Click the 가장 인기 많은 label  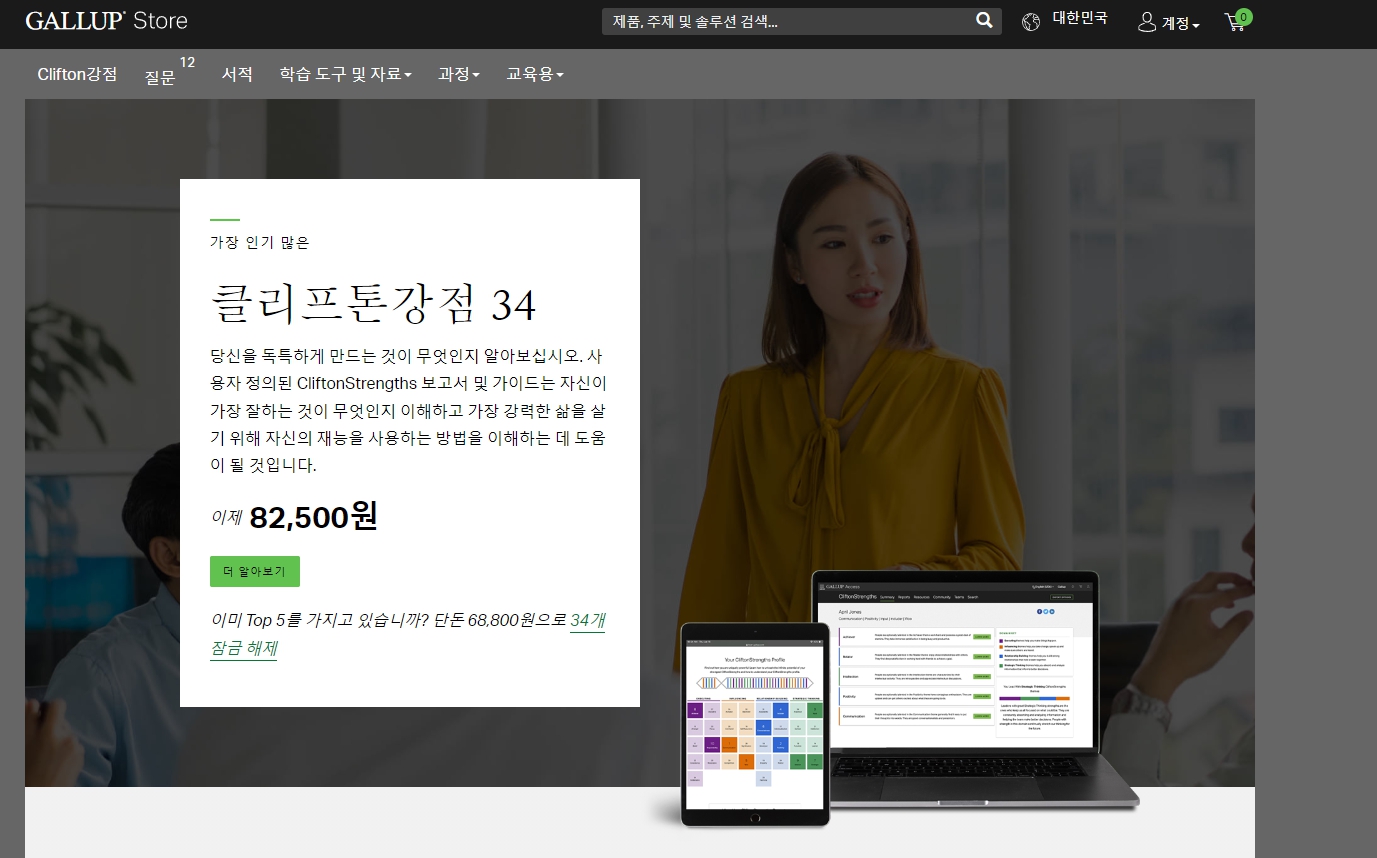click(x=260, y=242)
